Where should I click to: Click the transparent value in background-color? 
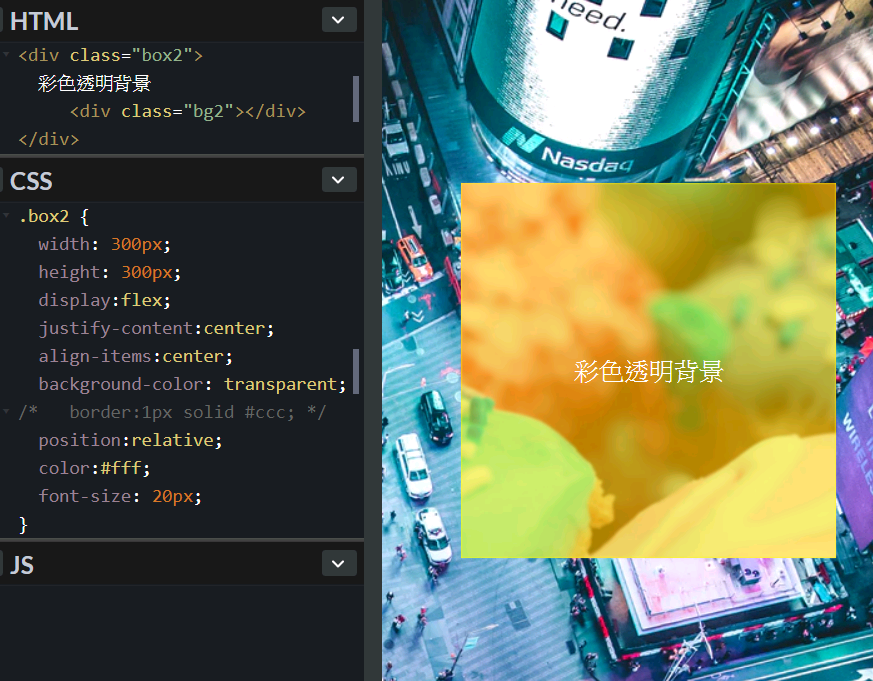[x=281, y=384]
